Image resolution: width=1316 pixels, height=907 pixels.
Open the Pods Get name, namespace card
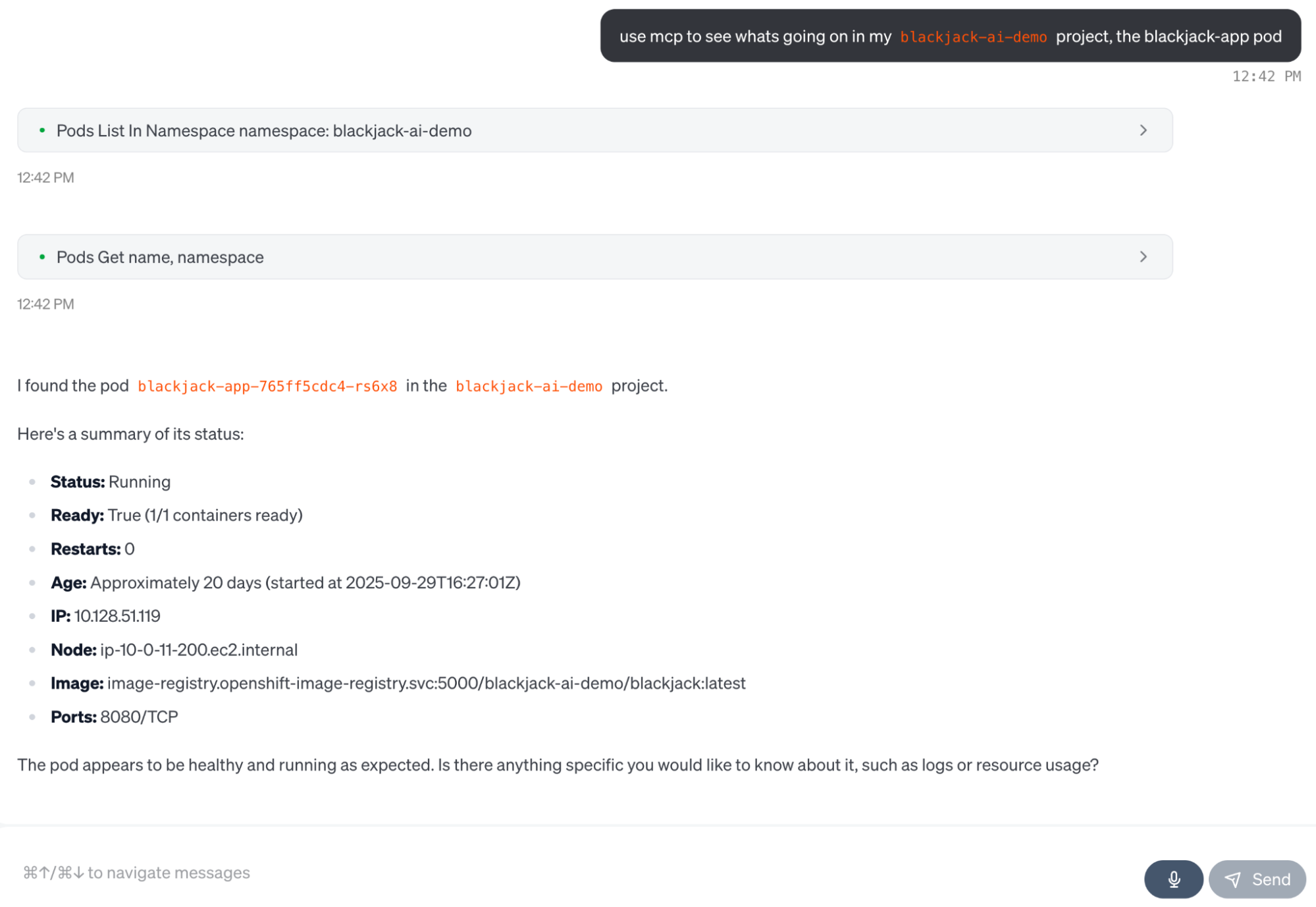[160, 257]
